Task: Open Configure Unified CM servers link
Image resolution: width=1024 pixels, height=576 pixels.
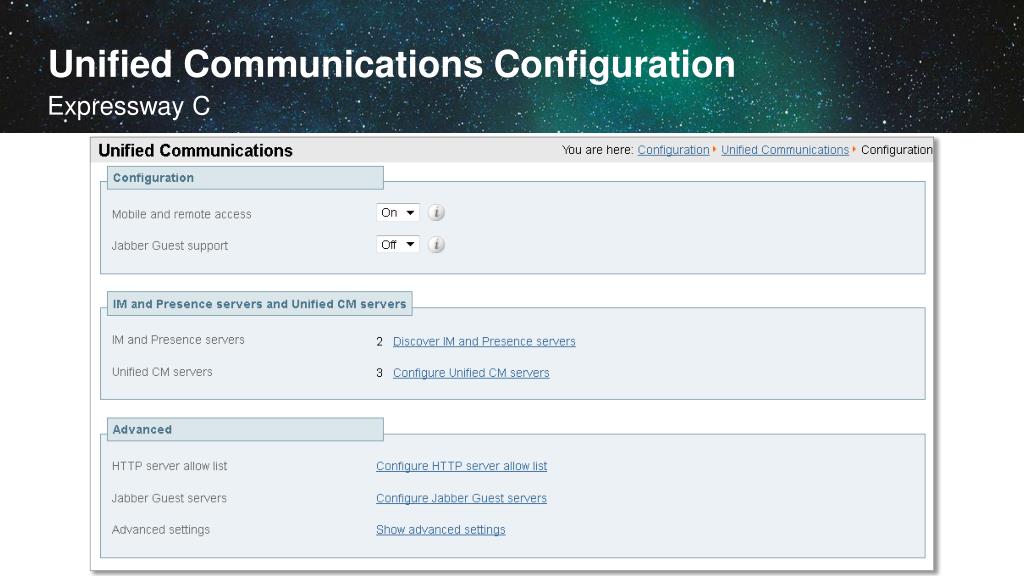Action: pos(471,373)
